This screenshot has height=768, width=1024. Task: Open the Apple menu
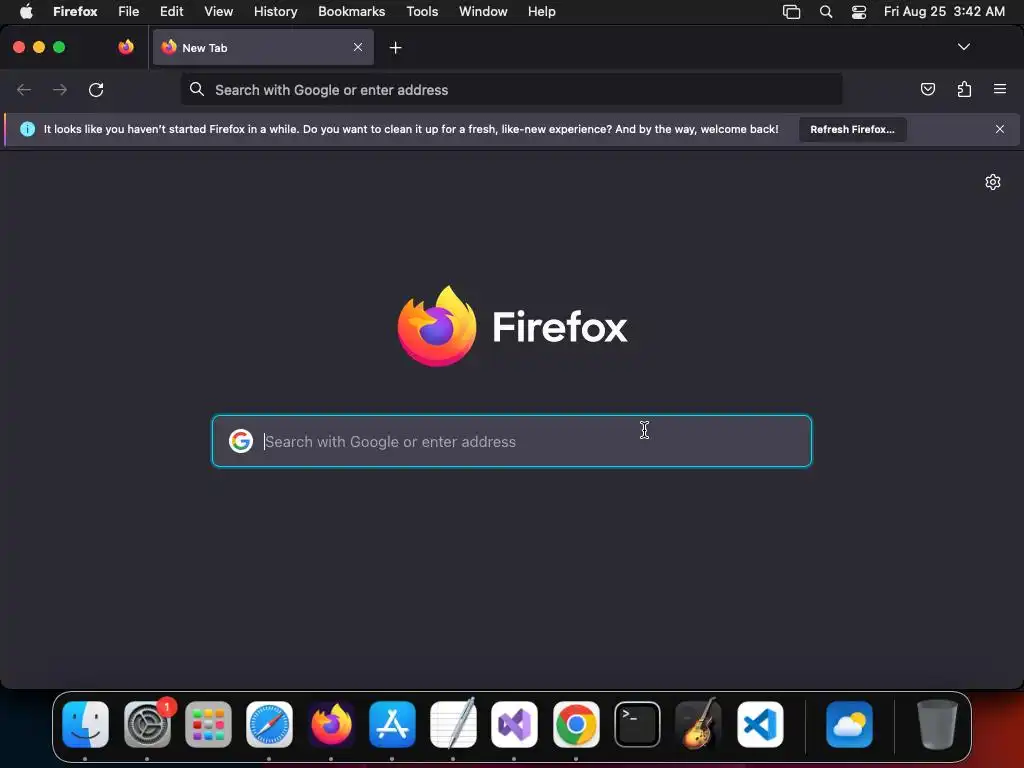point(26,12)
